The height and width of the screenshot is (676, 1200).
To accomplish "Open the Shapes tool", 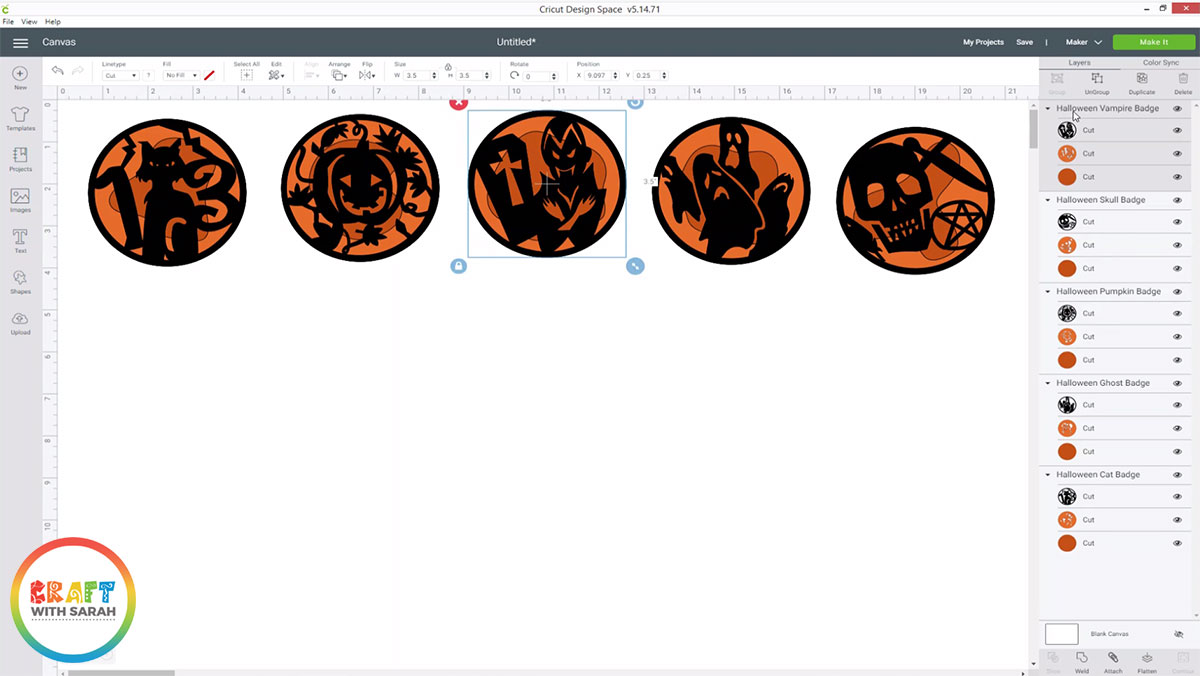I will (20, 281).
